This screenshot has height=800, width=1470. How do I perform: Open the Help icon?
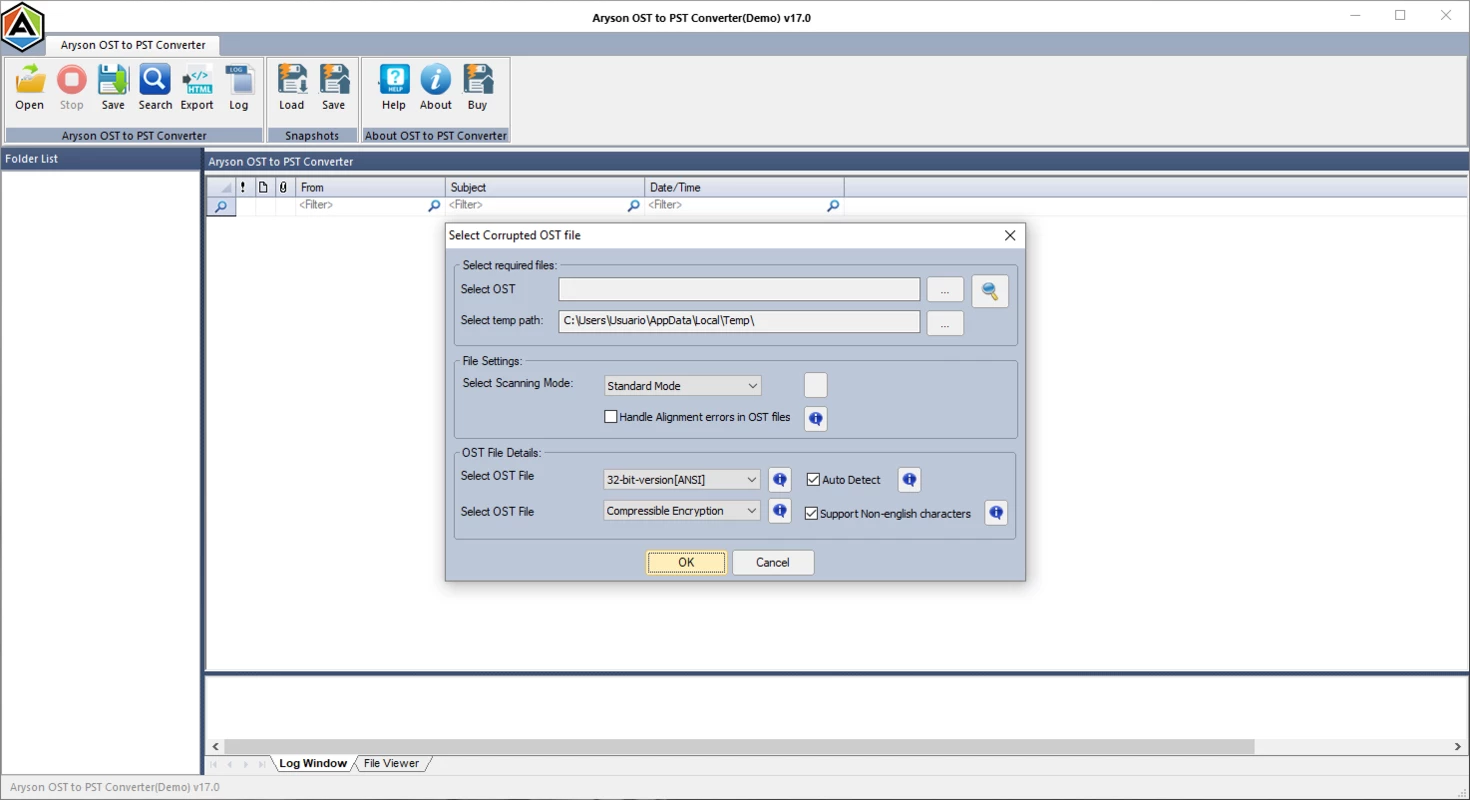tap(394, 87)
